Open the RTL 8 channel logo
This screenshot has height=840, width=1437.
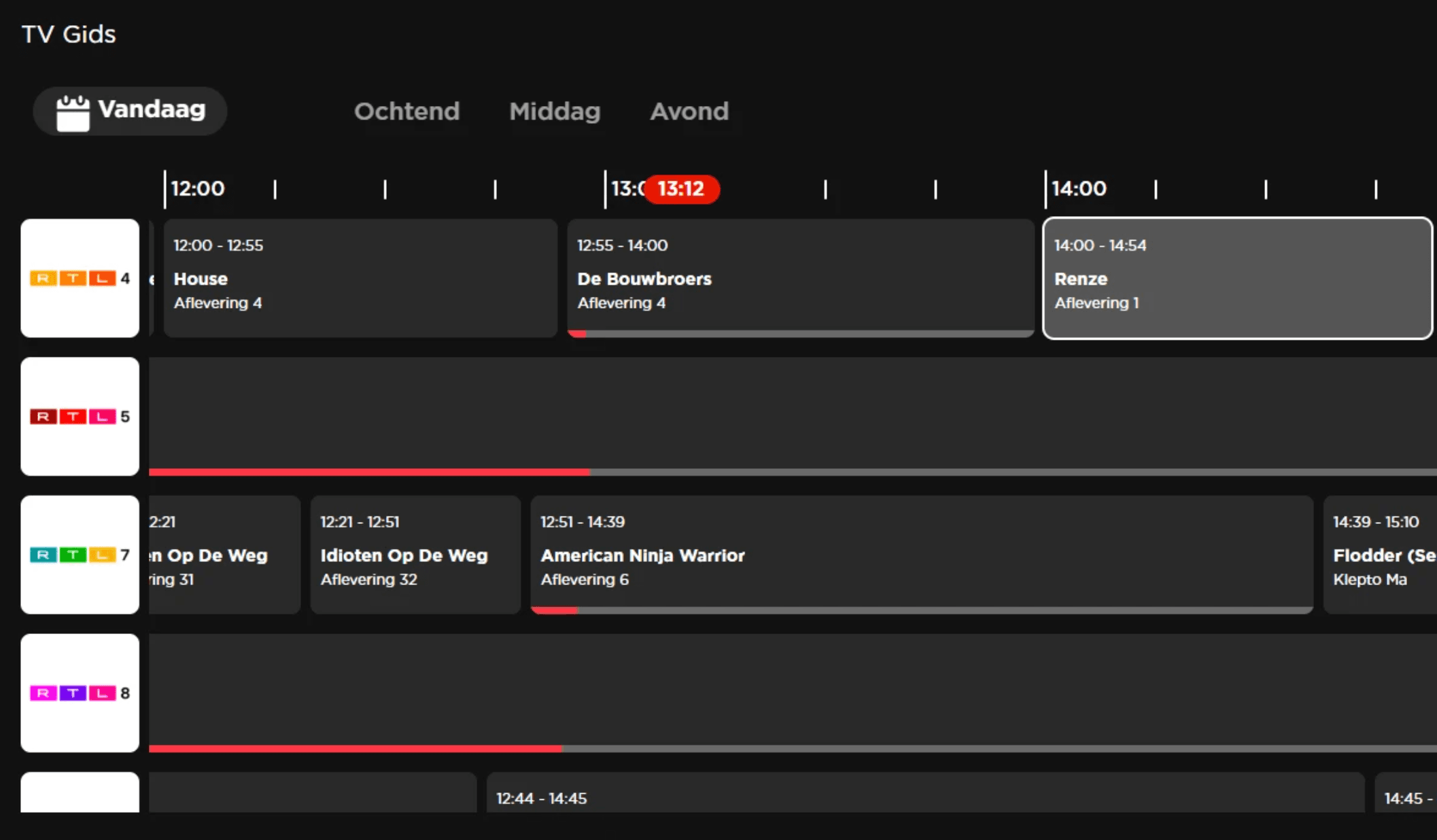click(x=80, y=693)
